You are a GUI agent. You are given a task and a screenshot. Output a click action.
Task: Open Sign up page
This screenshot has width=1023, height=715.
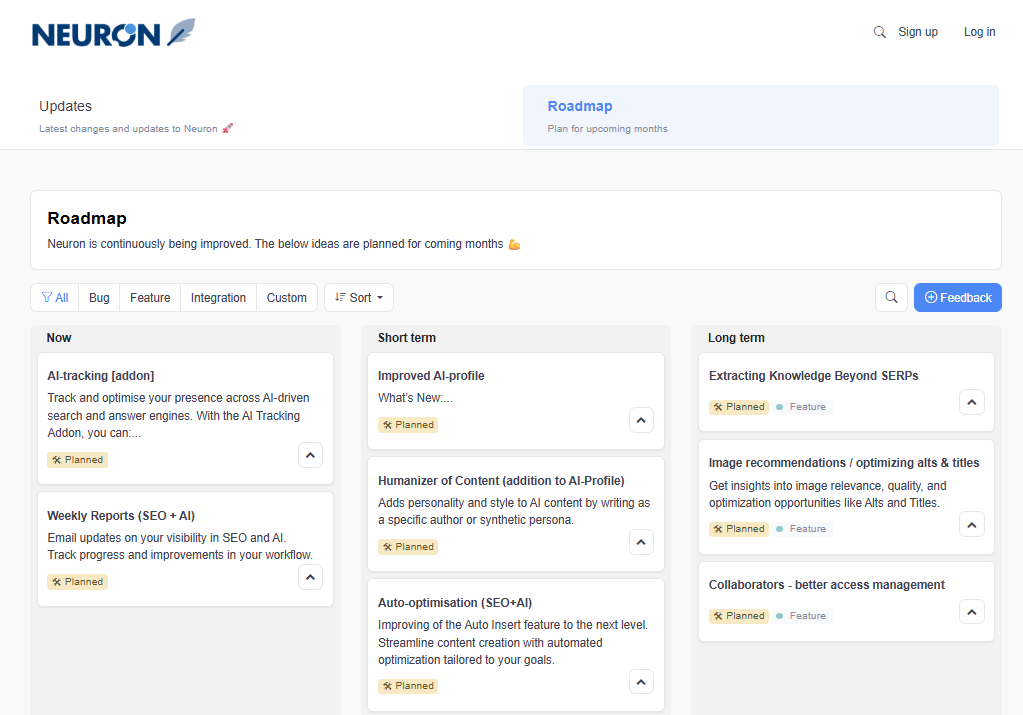[917, 32]
